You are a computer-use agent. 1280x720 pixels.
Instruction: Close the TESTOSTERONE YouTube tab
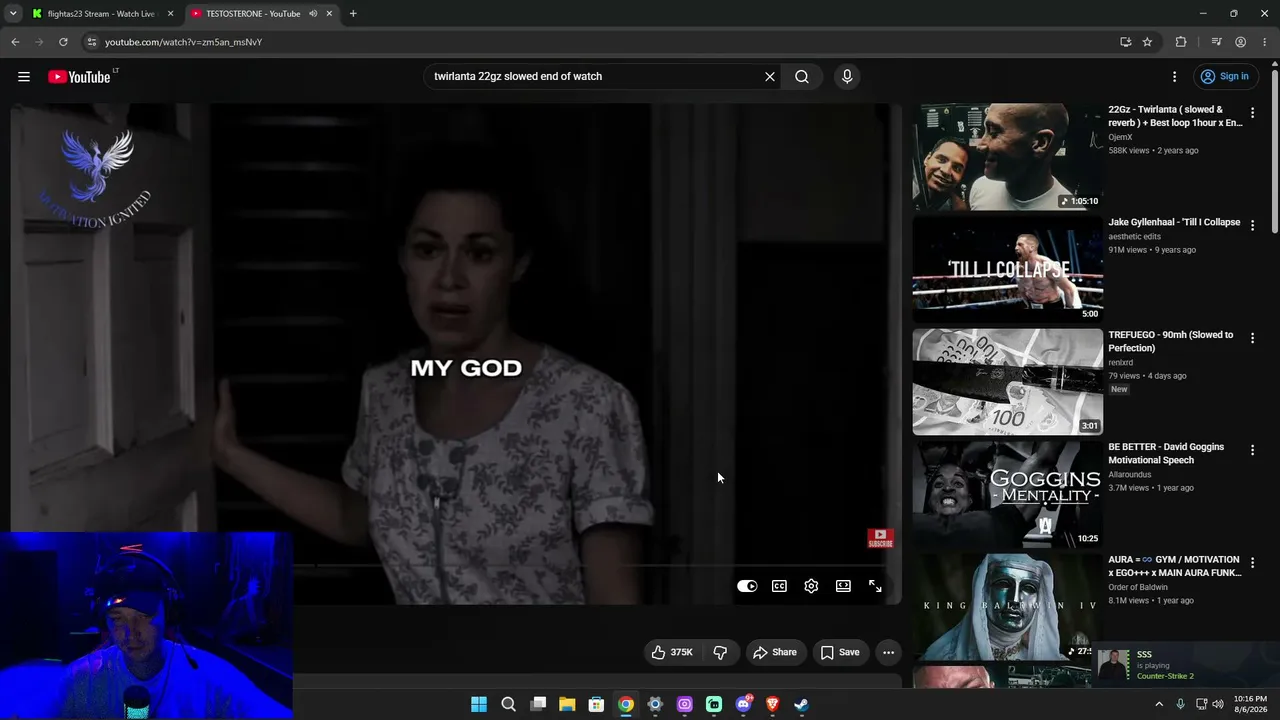pos(329,14)
